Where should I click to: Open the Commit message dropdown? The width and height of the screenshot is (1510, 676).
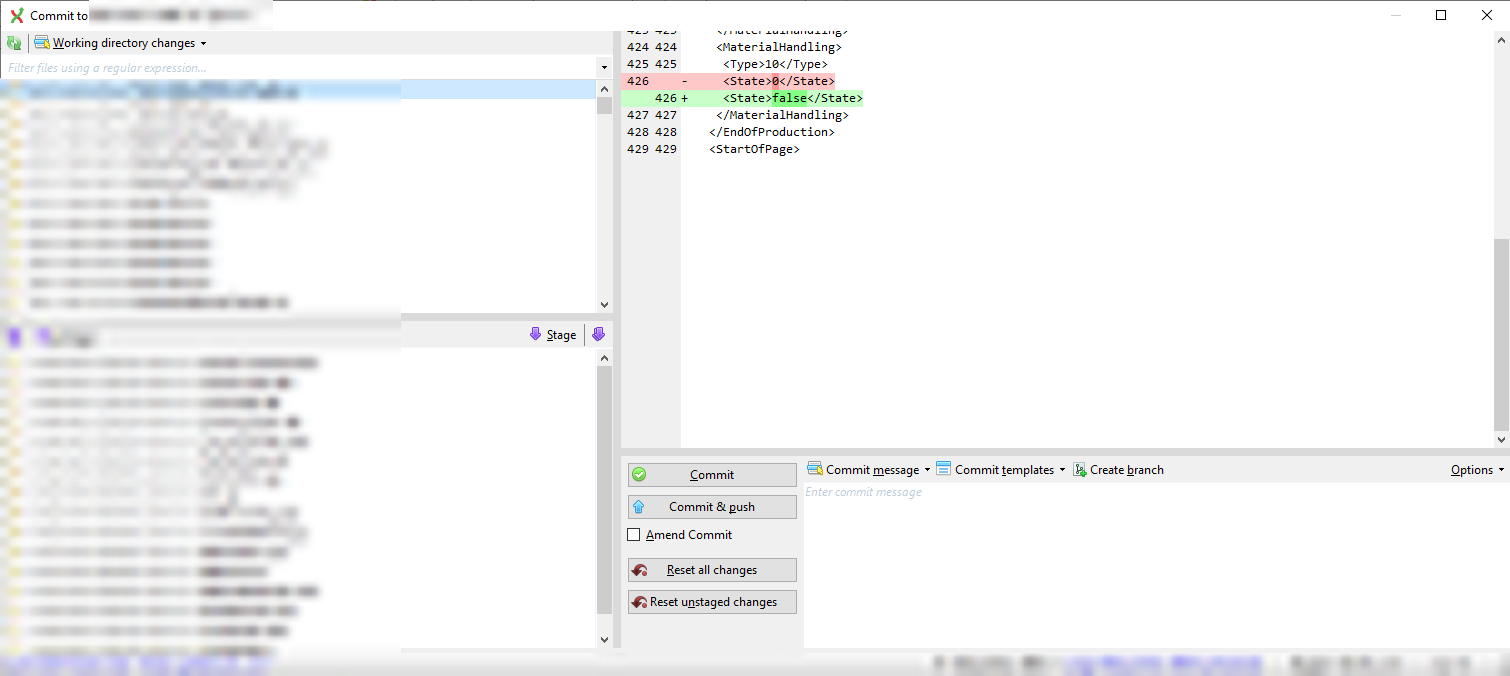(869, 470)
